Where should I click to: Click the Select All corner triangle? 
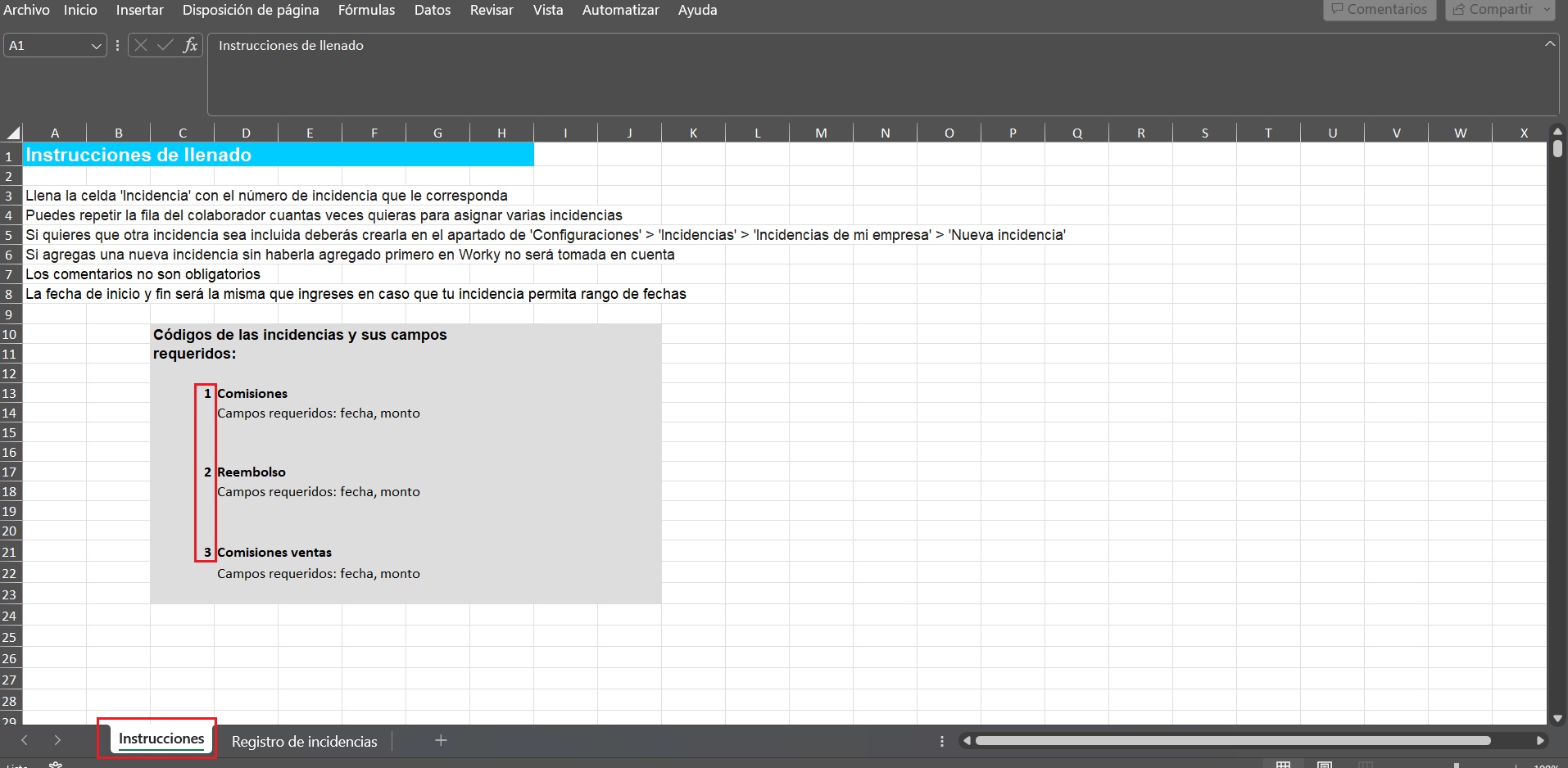click(12, 133)
